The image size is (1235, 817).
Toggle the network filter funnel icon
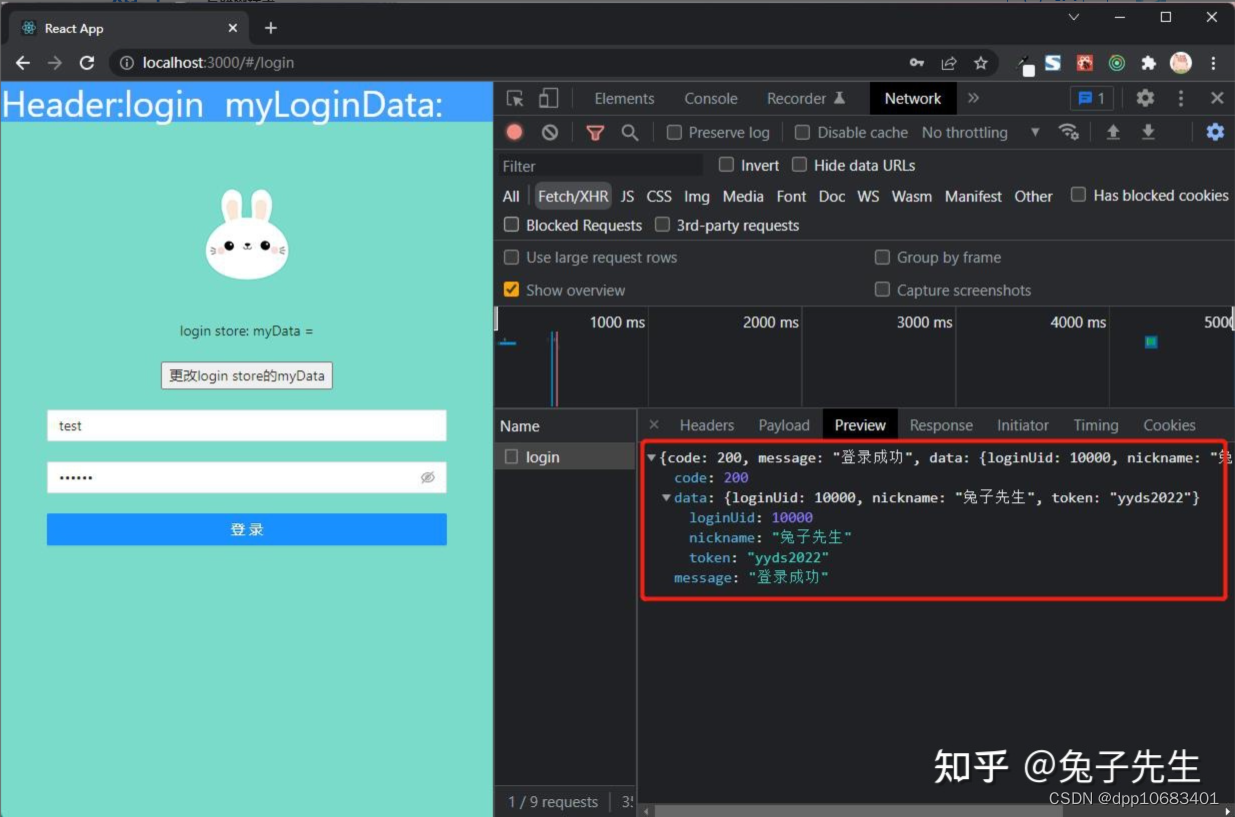[595, 132]
